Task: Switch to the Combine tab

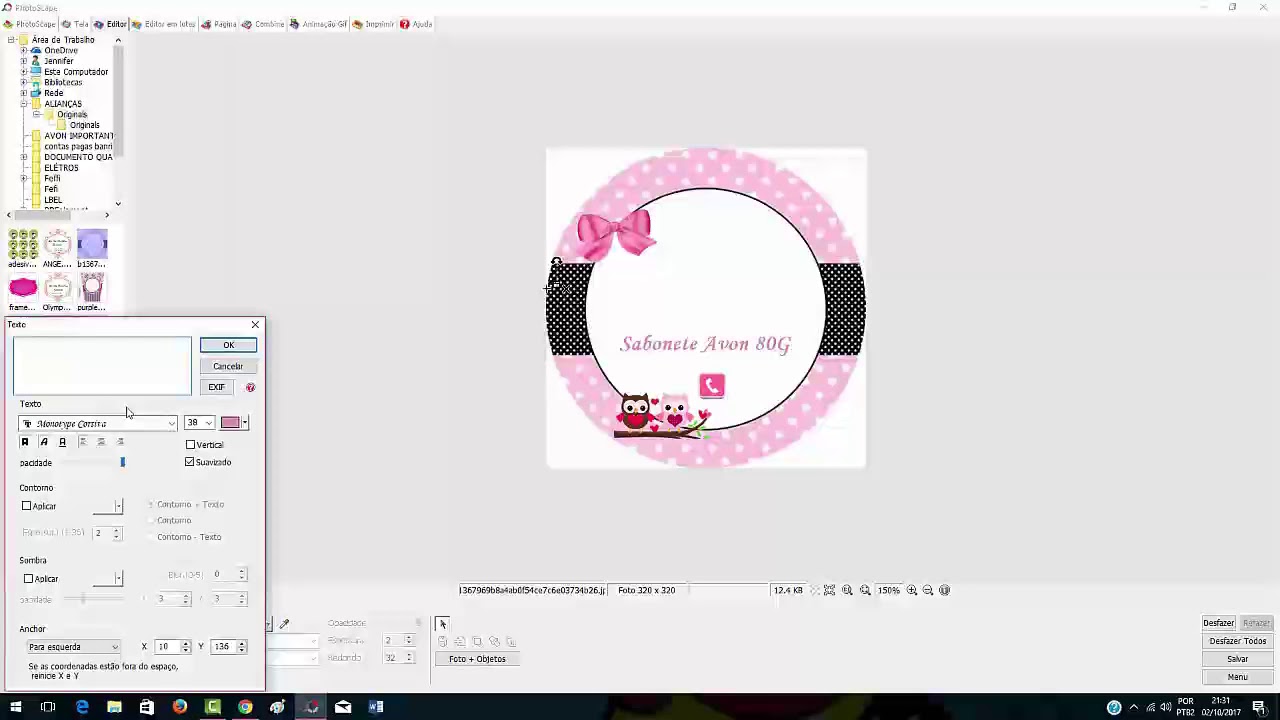Action: pyautogui.click(x=263, y=24)
